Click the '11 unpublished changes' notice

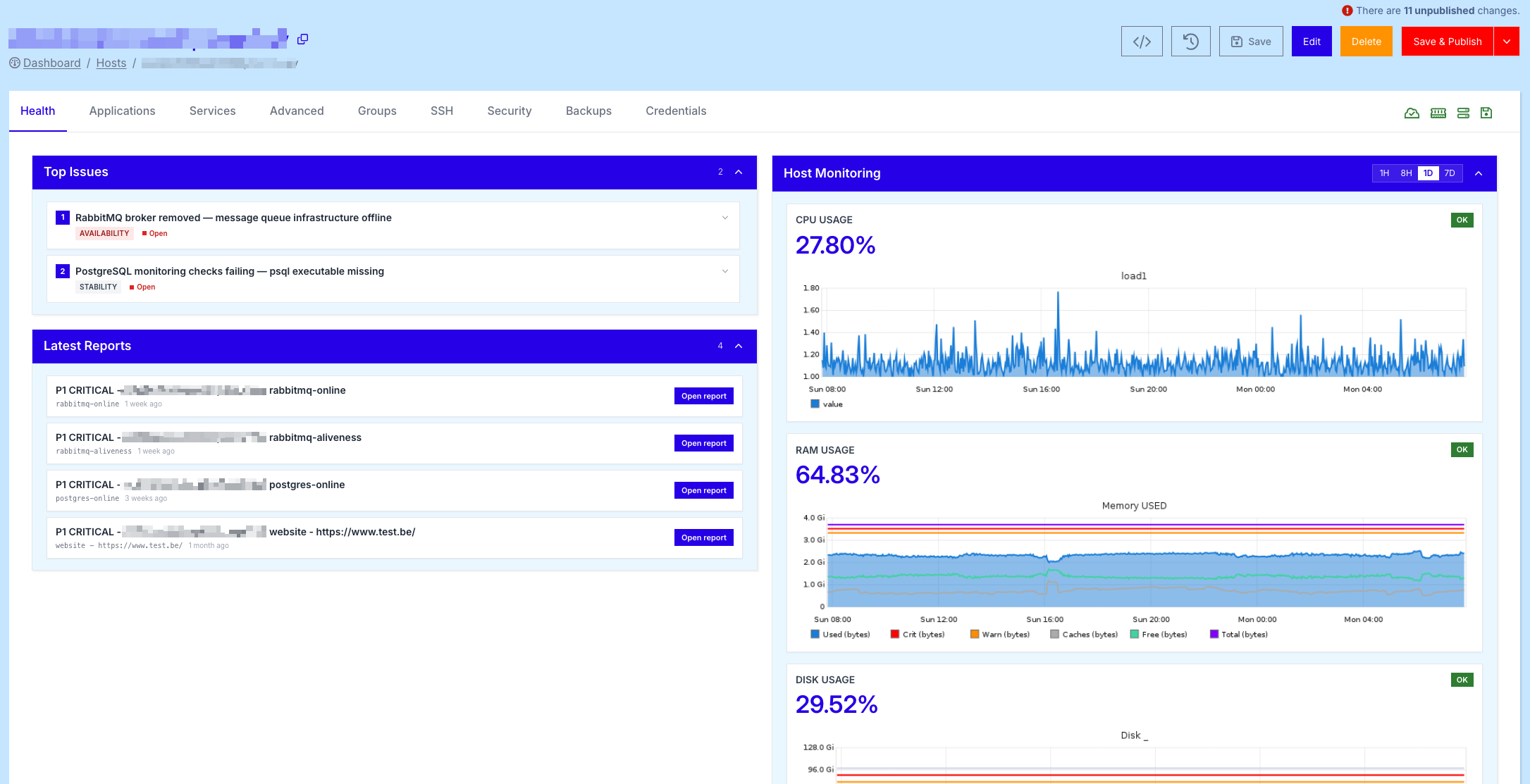pyautogui.click(x=1438, y=11)
